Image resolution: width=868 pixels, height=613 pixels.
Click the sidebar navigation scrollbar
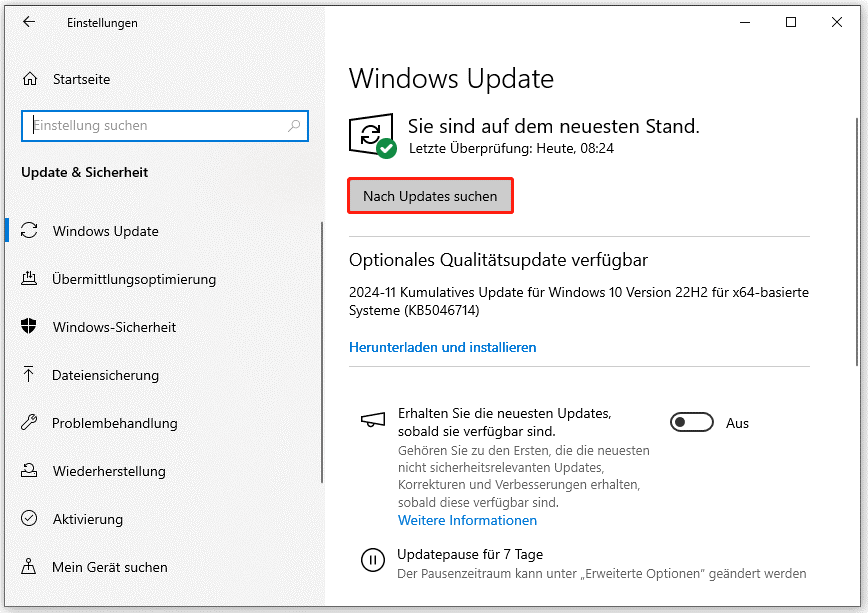(x=322, y=352)
